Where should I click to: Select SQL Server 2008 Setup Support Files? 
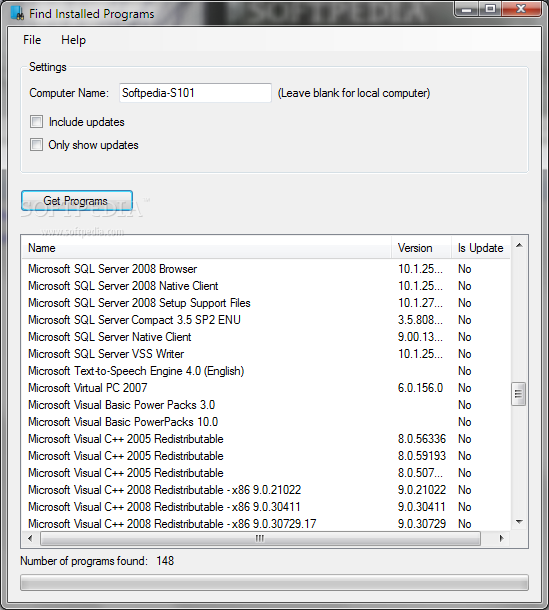(266, 303)
